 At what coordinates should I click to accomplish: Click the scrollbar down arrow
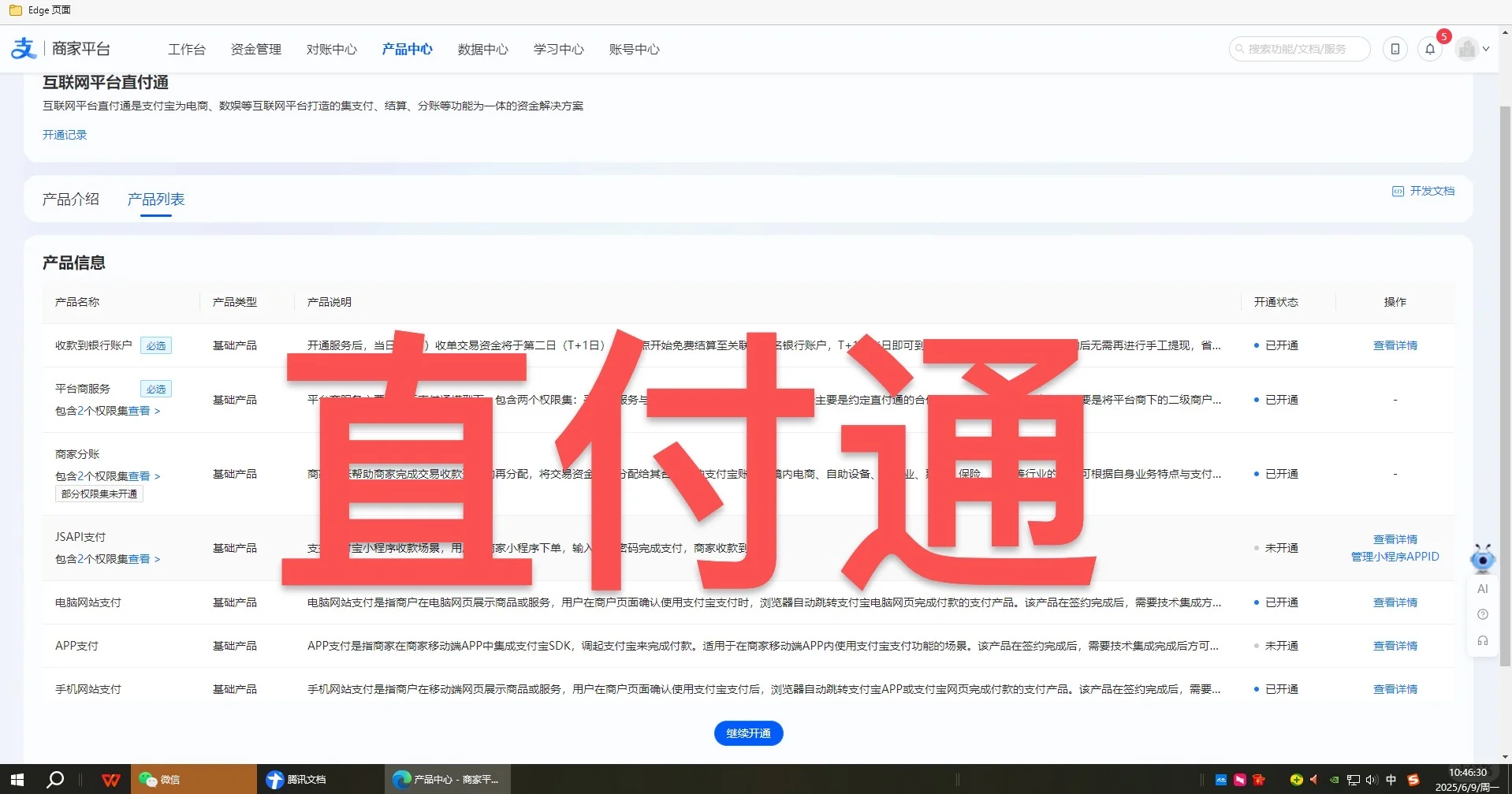tap(1505, 757)
